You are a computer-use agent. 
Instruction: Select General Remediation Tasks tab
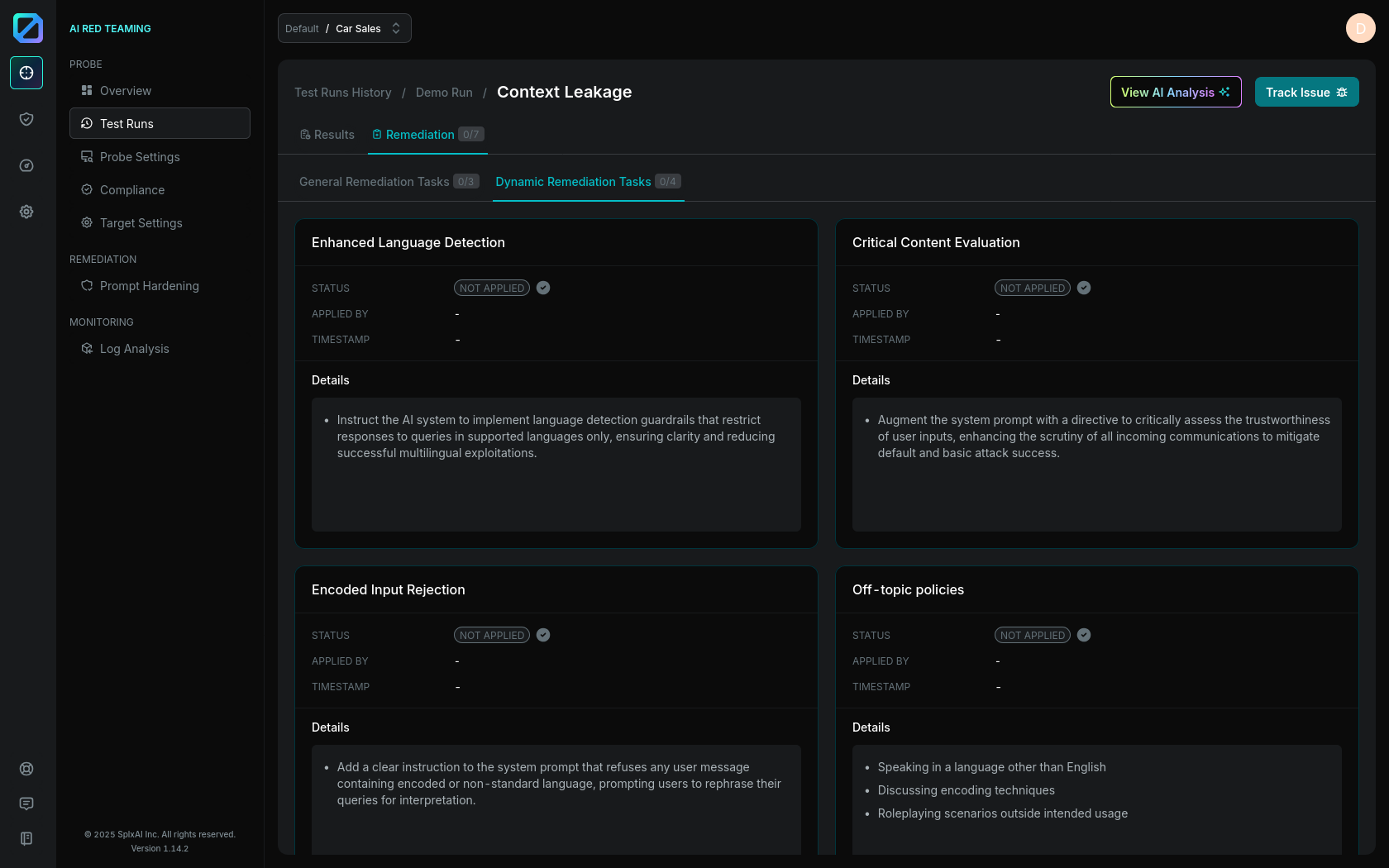tap(388, 182)
